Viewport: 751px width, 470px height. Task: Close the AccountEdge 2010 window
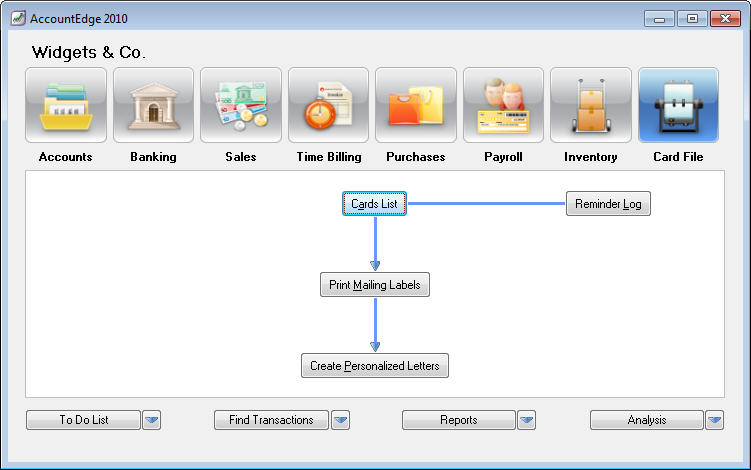tap(725, 19)
